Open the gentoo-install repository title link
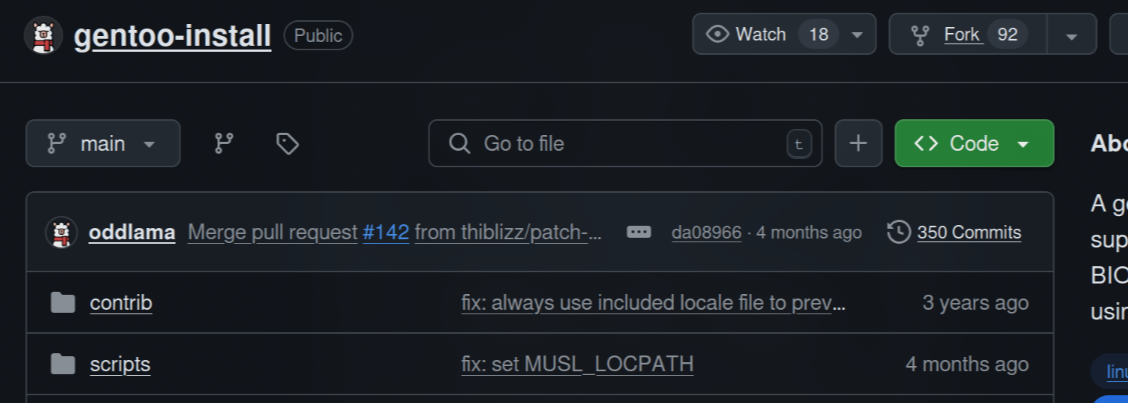The image size is (1128, 403). [x=173, y=37]
